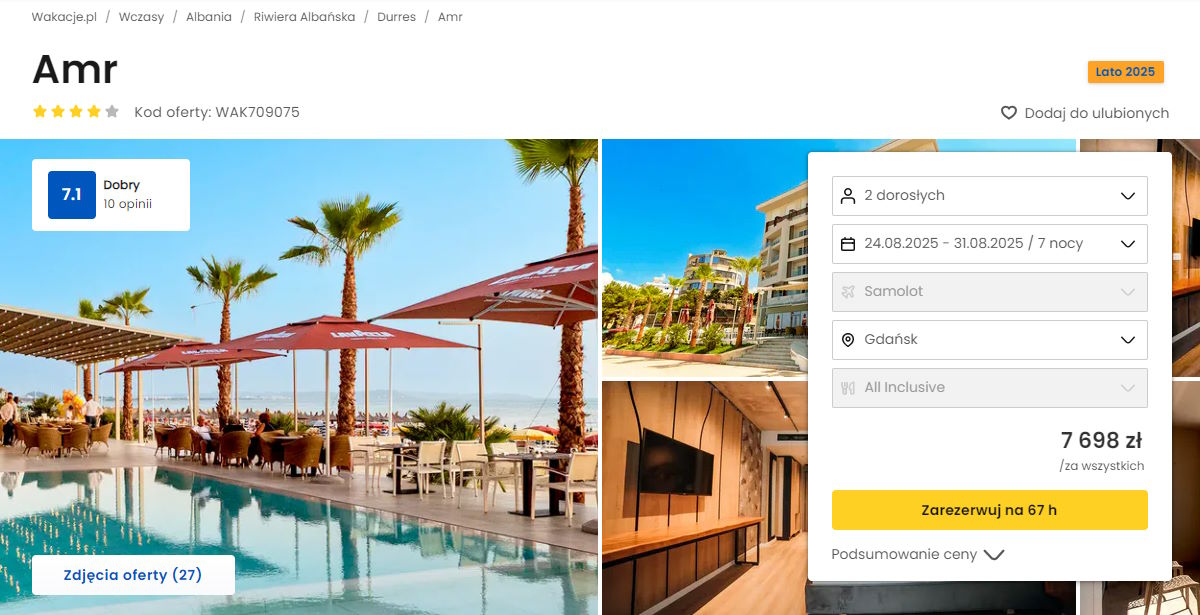Expand Podsumowanie ceny price summary
The image size is (1200, 615).
(x=917, y=554)
